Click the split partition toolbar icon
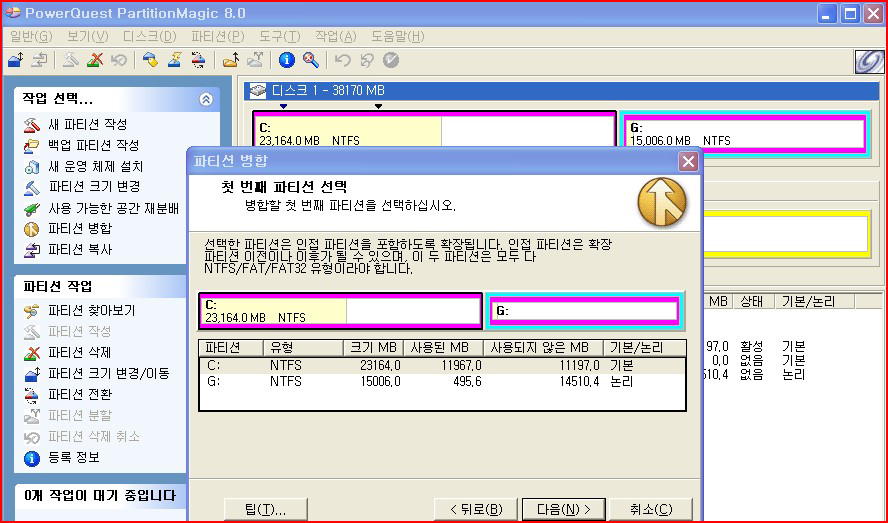This screenshot has height=523, width=888. point(255,59)
